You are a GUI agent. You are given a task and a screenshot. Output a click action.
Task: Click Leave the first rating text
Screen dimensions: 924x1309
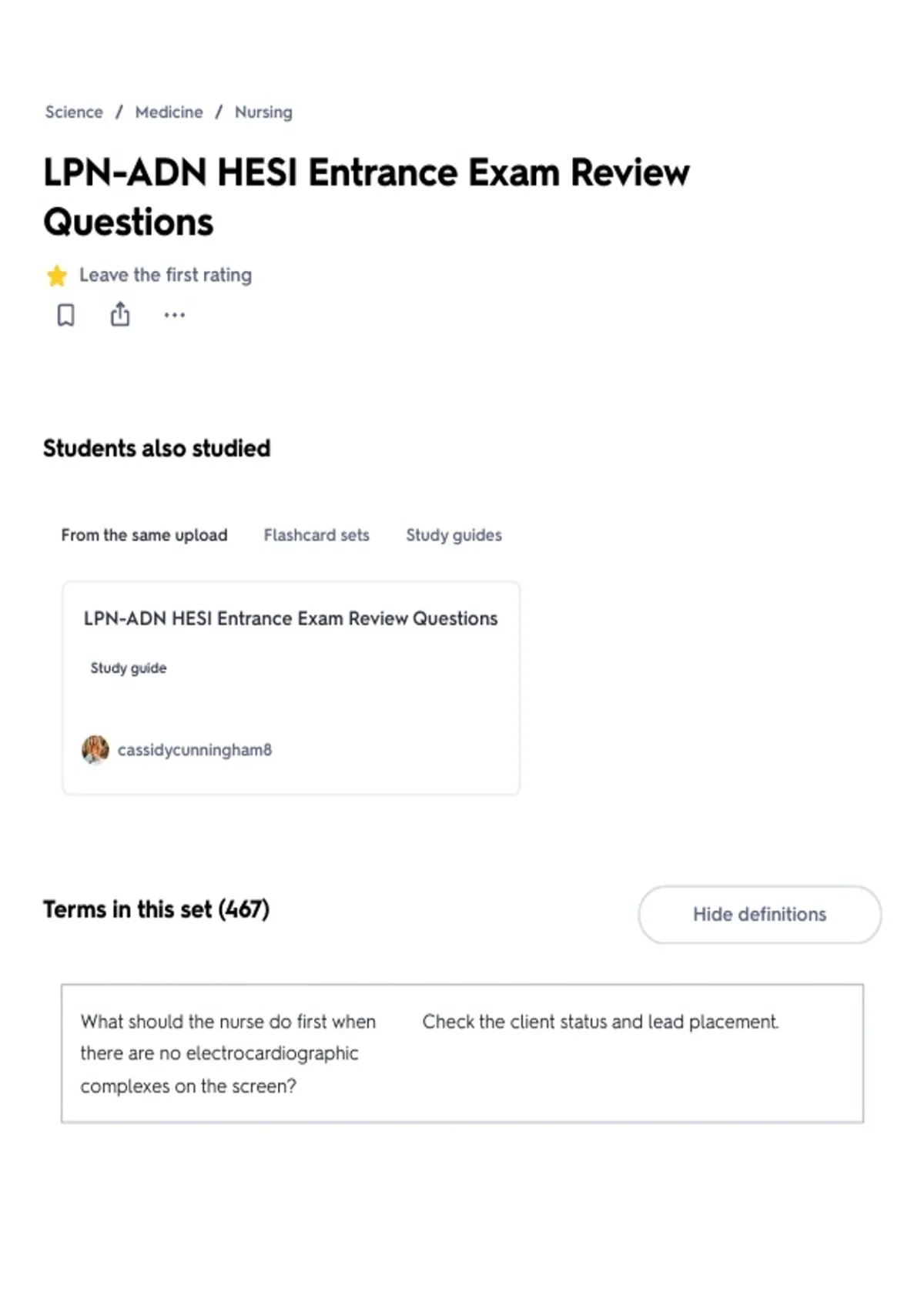pos(166,275)
